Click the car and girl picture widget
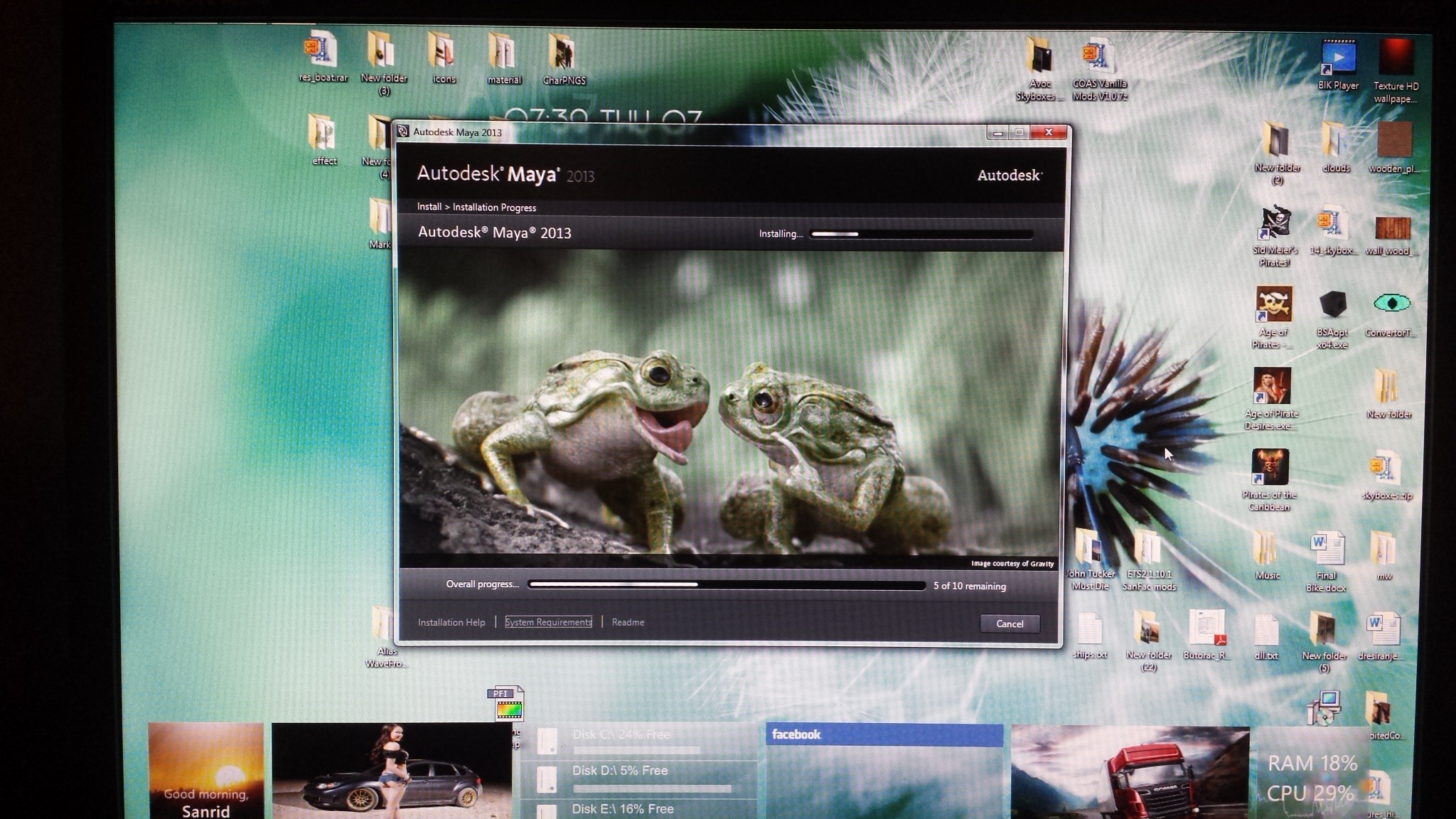This screenshot has height=819, width=1456. (392, 770)
